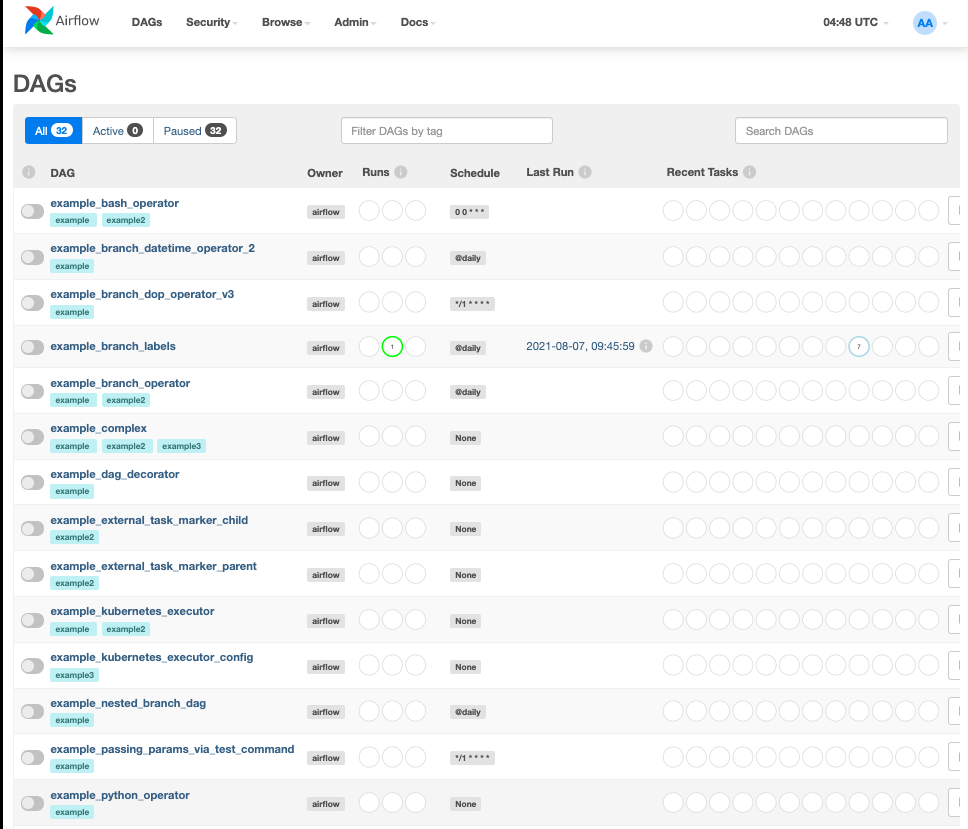The height and width of the screenshot is (829, 968).
Task: Switch to the Active DAGs filter
Action: pyautogui.click(x=117, y=131)
